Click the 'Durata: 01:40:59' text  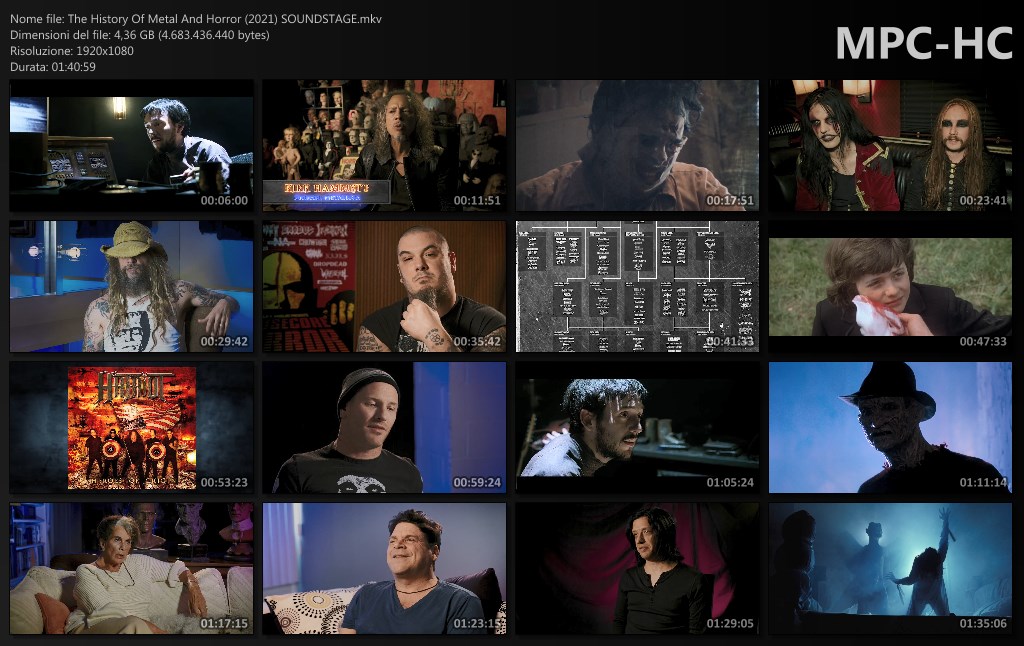pos(53,67)
